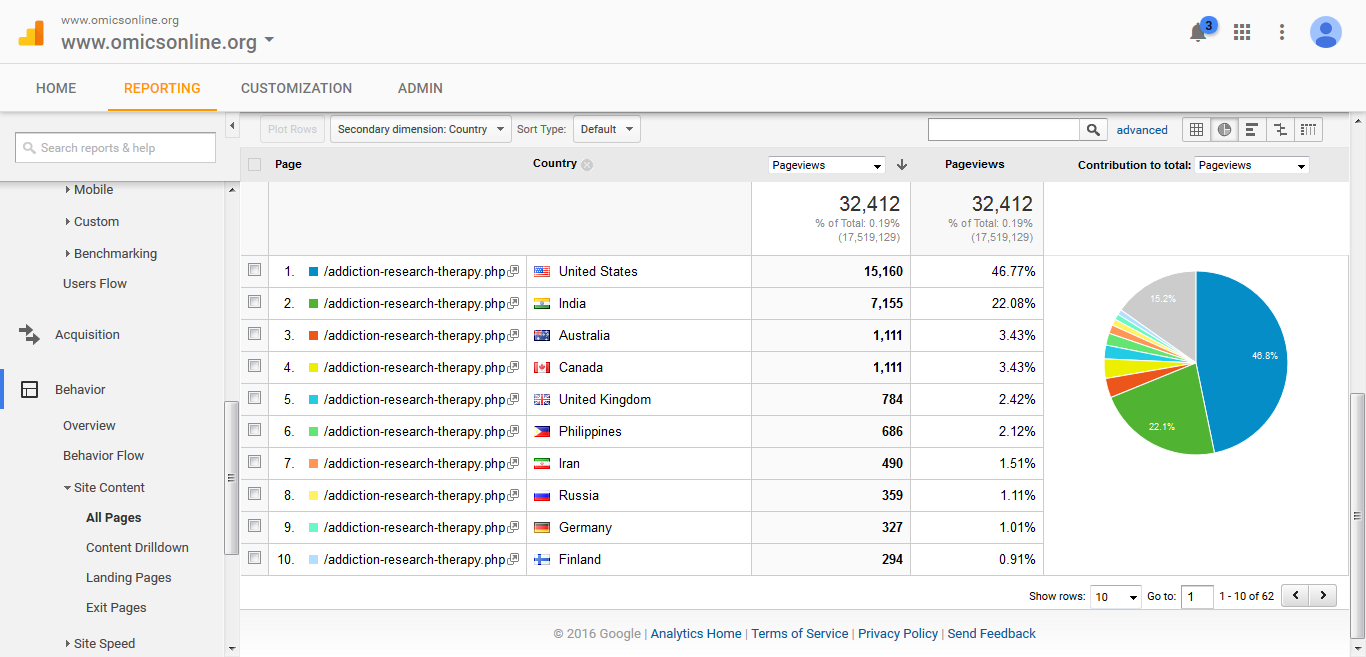The image size is (1366, 657).
Task: Click the Google Analytics logo
Action: coord(31,33)
